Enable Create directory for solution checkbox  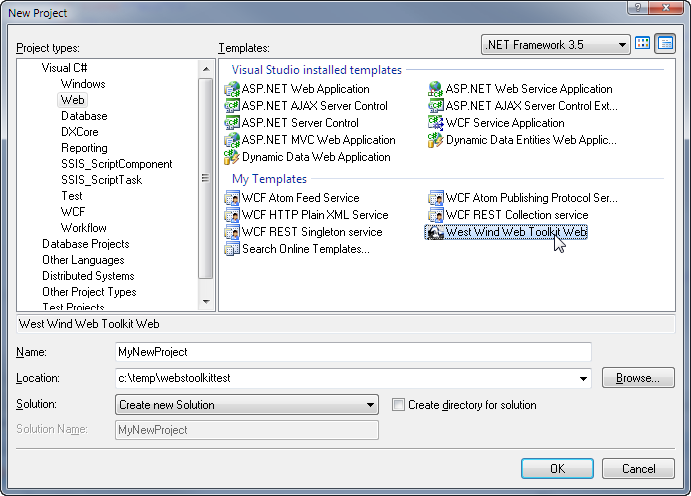click(399, 405)
